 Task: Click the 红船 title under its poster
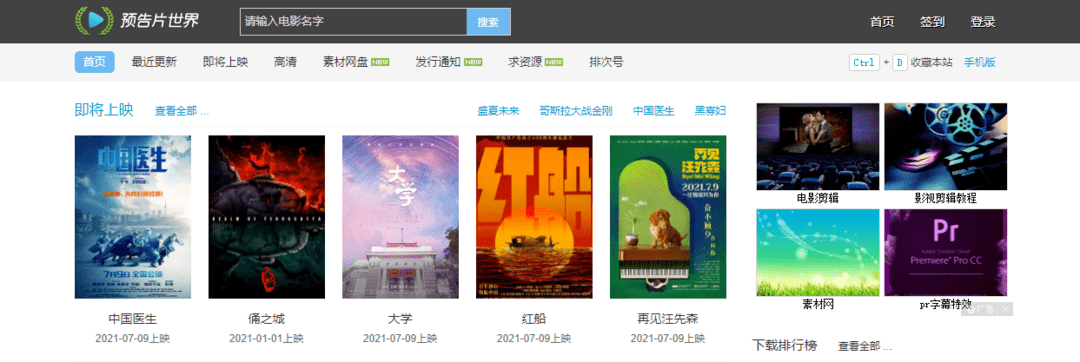[x=534, y=319]
